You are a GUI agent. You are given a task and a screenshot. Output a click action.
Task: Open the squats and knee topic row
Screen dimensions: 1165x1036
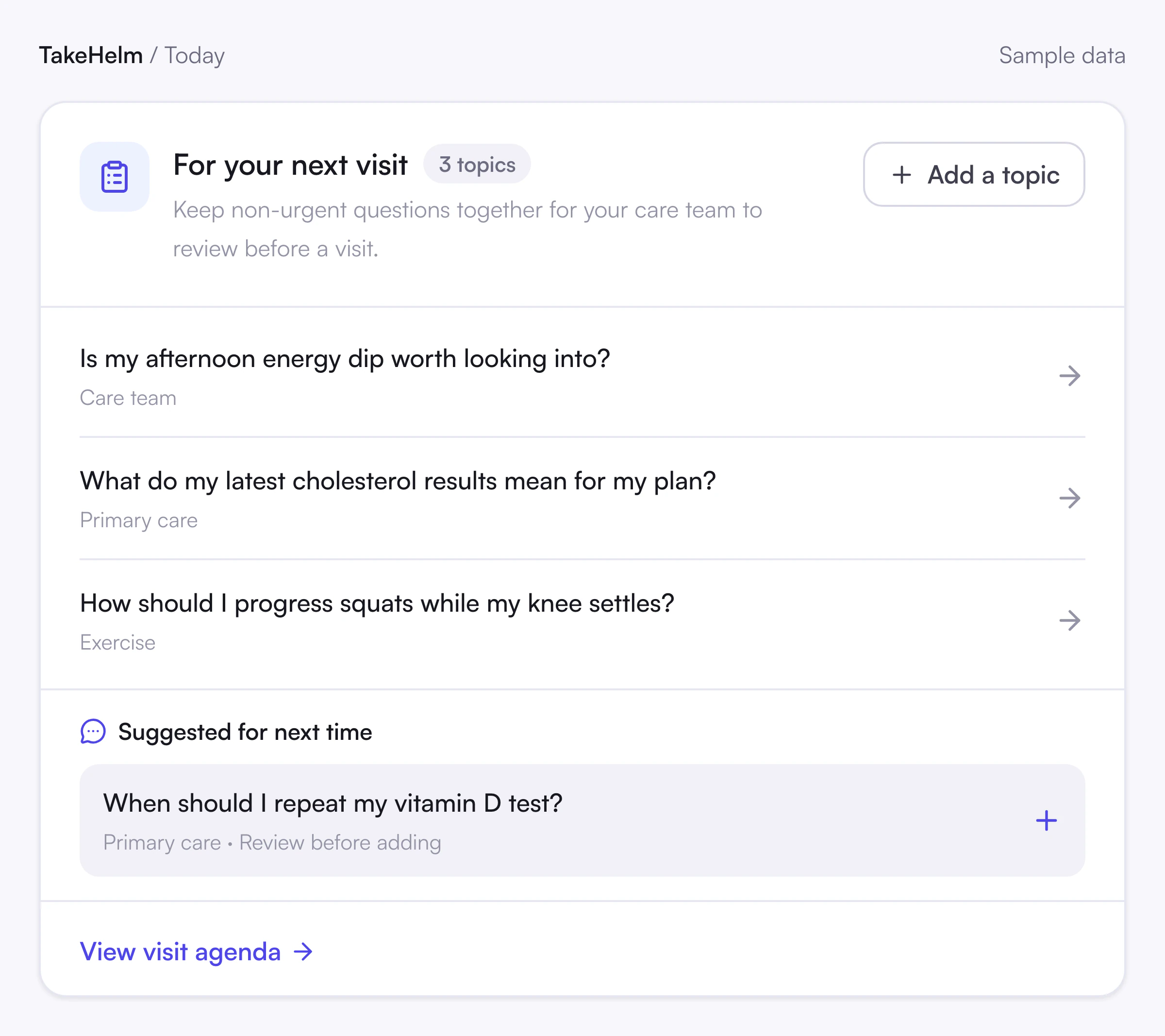coord(582,621)
